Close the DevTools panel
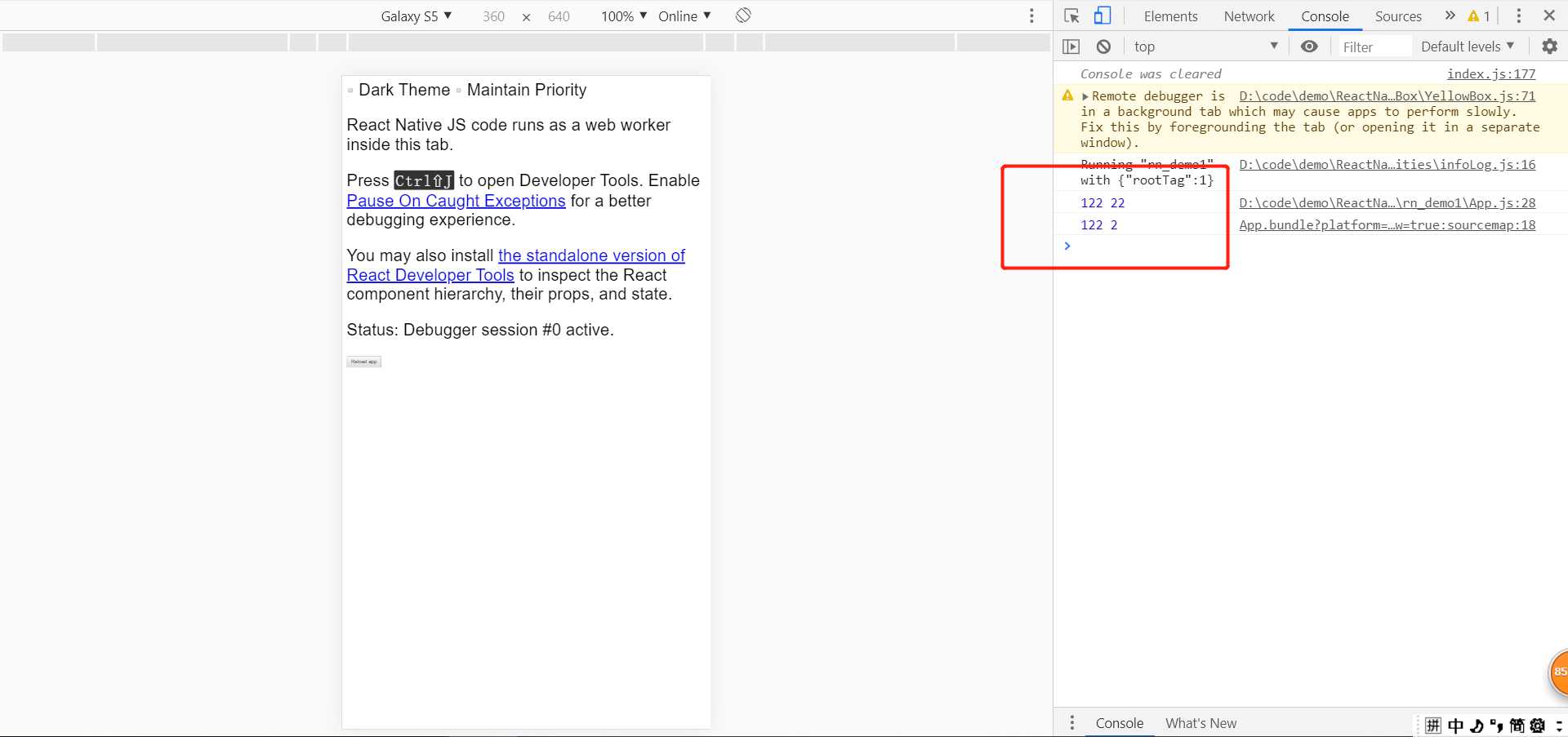The image size is (1568, 737). coord(1548,16)
